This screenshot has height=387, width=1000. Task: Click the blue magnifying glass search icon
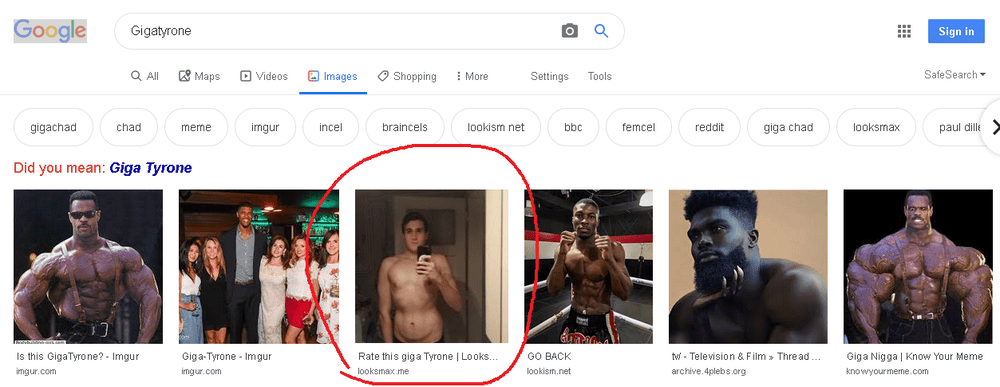point(601,31)
